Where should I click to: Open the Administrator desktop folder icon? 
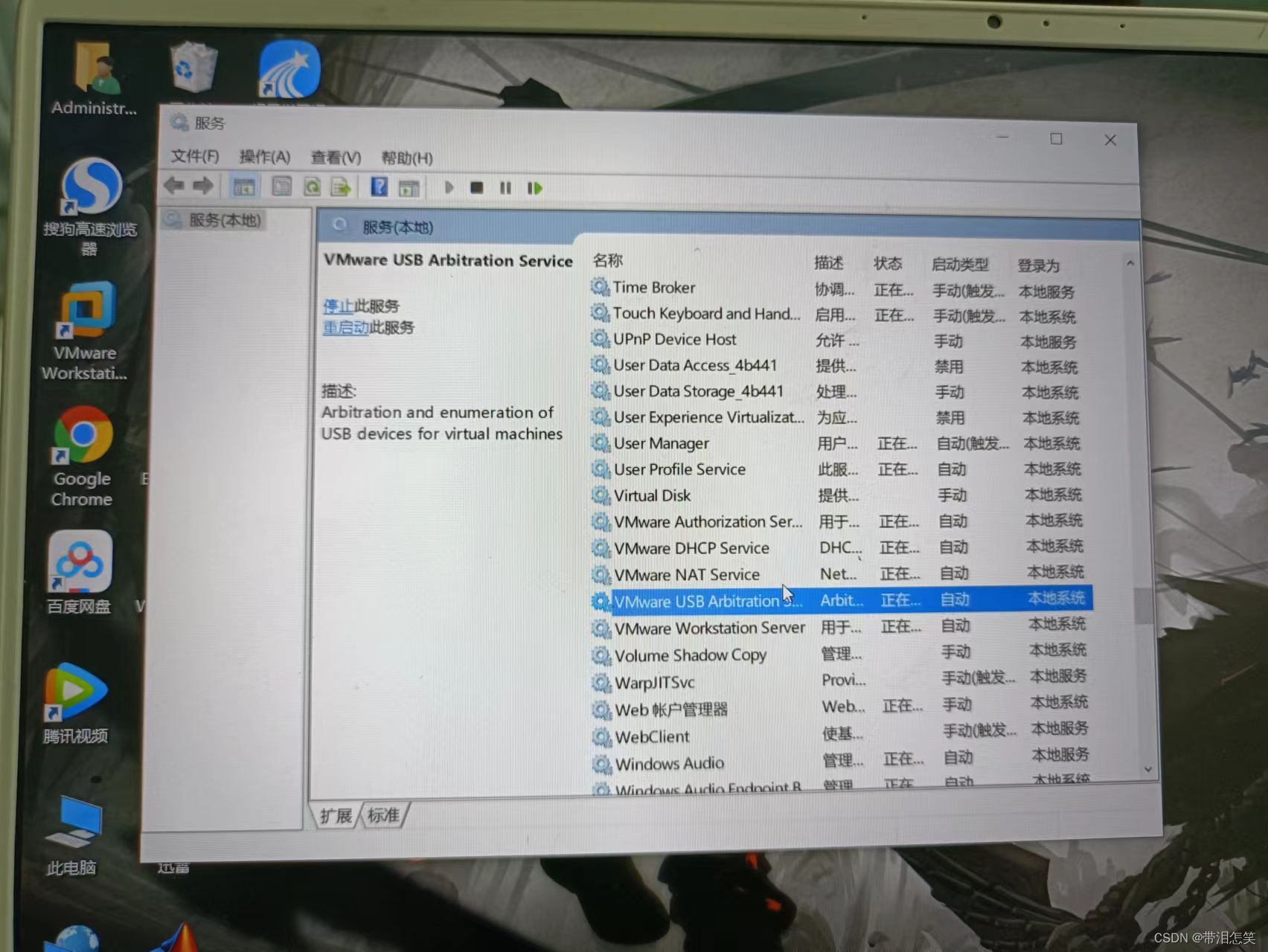pyautogui.click(x=94, y=79)
